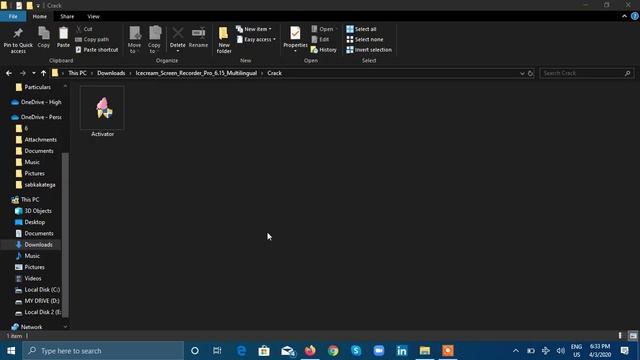
Task: Go back with the Back arrow
Action: (x=9, y=73)
